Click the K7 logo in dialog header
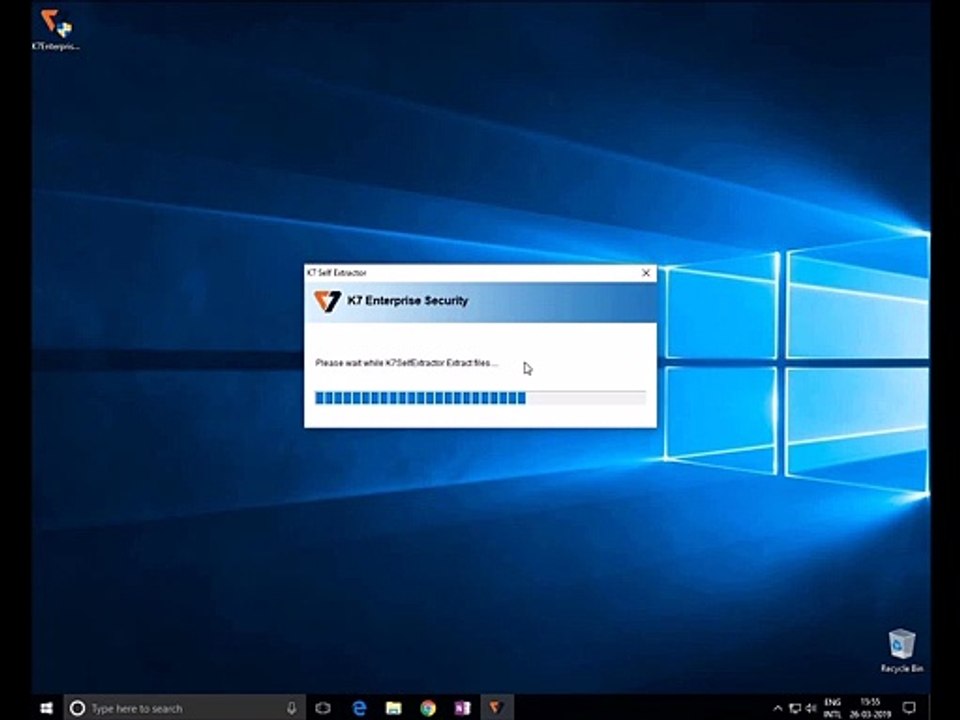960x720 pixels. tap(327, 301)
